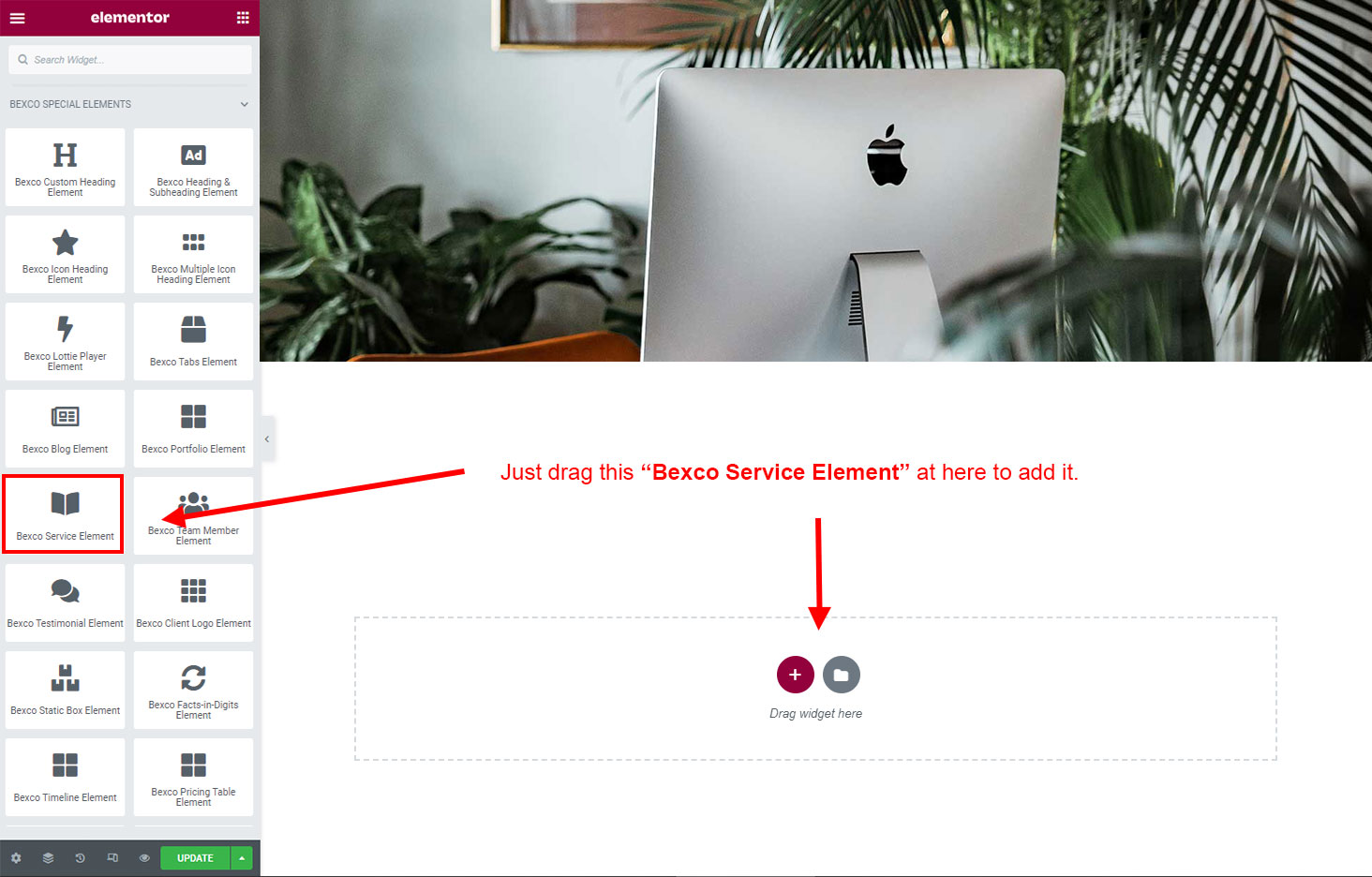Open the Elementor hamburger menu
This screenshot has height=877, width=1372.
(x=17, y=18)
